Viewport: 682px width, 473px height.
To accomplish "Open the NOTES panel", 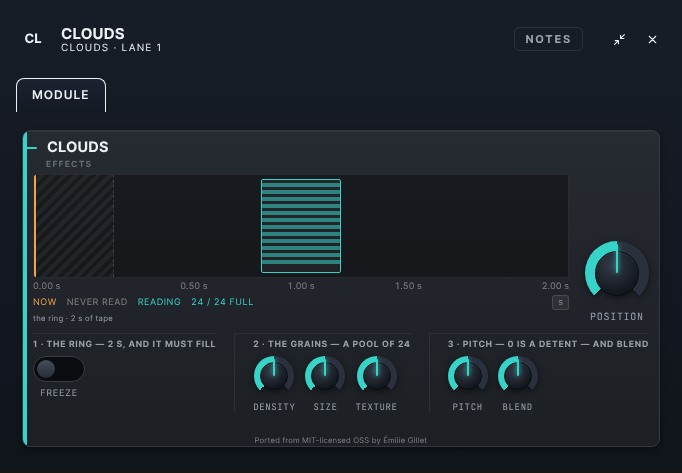I will coord(548,39).
